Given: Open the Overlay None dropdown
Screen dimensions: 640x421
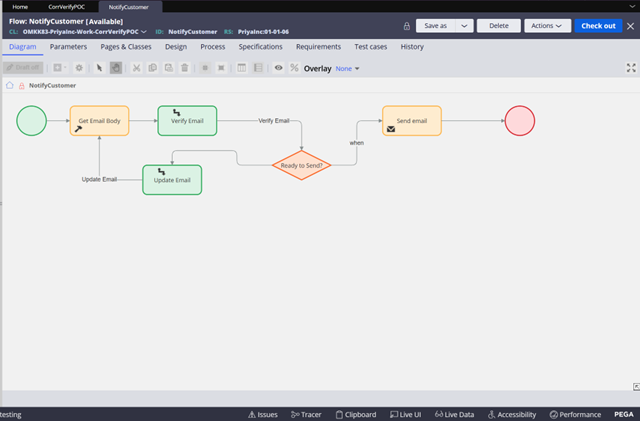Looking at the screenshot, I should [347, 69].
